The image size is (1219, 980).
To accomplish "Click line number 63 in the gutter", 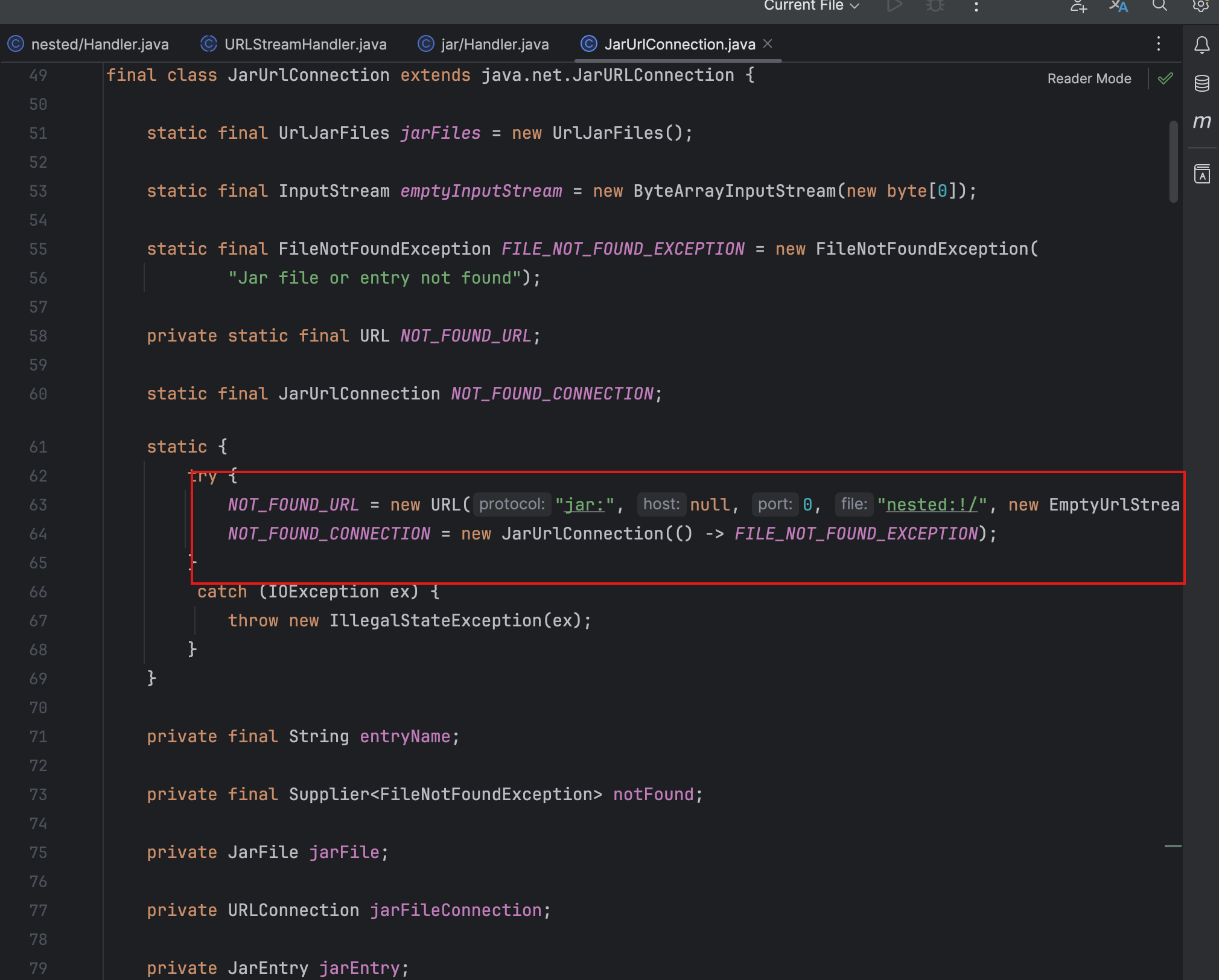I will click(x=37, y=504).
